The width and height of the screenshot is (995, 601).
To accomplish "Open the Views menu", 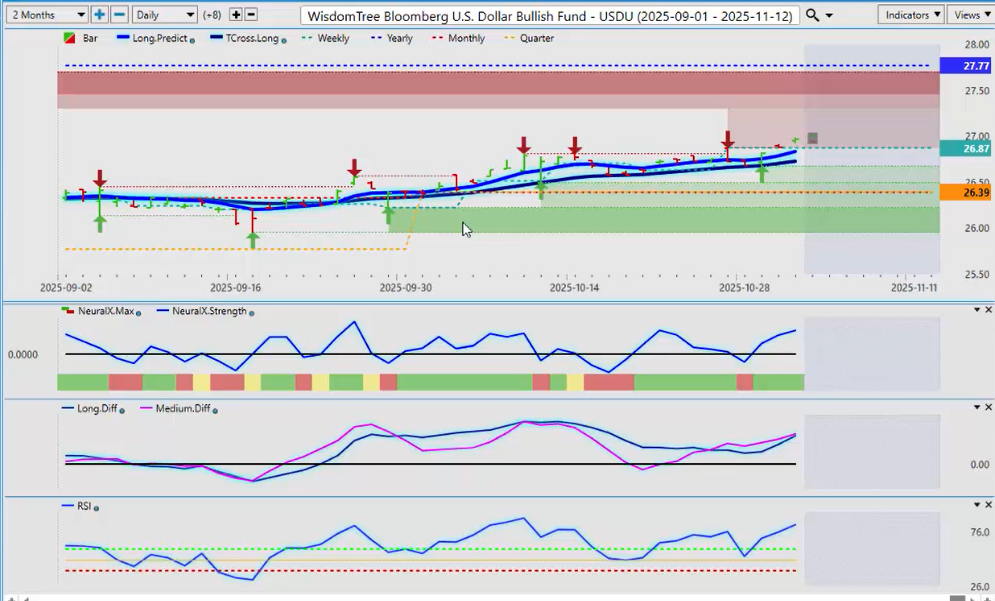I will tap(970, 15).
